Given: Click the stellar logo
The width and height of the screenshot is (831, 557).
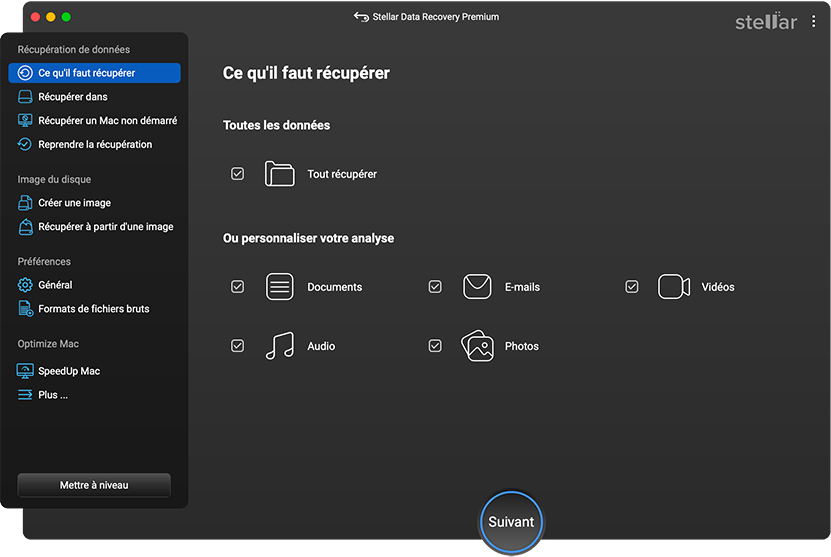Looking at the screenshot, I should (x=766, y=21).
